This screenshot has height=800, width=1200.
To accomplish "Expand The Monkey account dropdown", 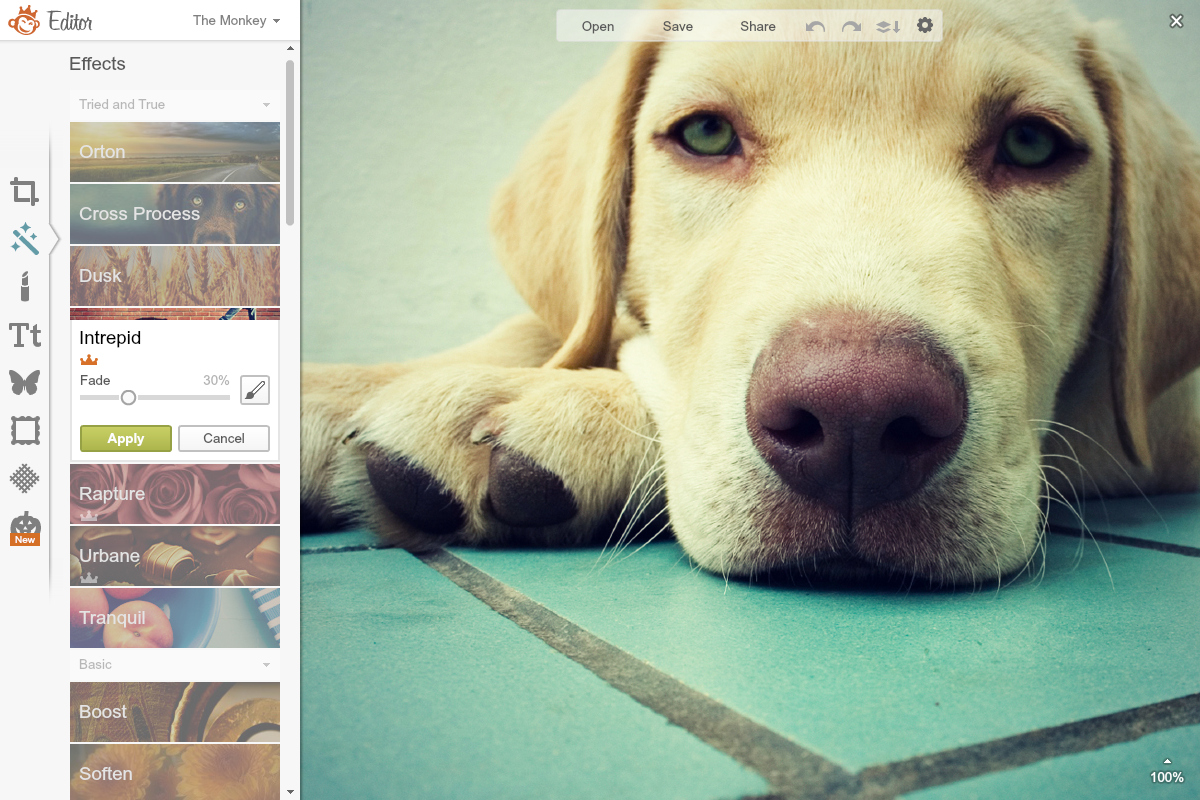I will point(236,20).
